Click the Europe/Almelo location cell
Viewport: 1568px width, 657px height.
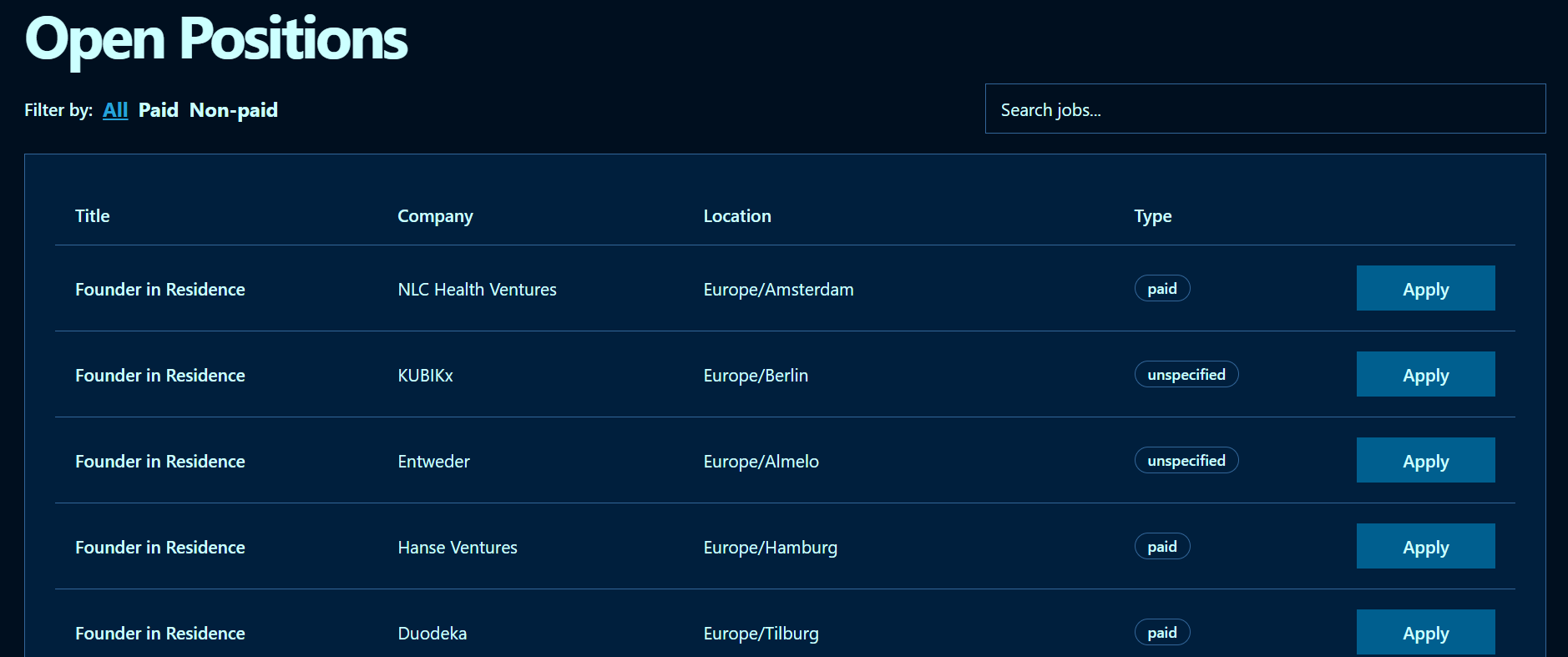point(761,462)
